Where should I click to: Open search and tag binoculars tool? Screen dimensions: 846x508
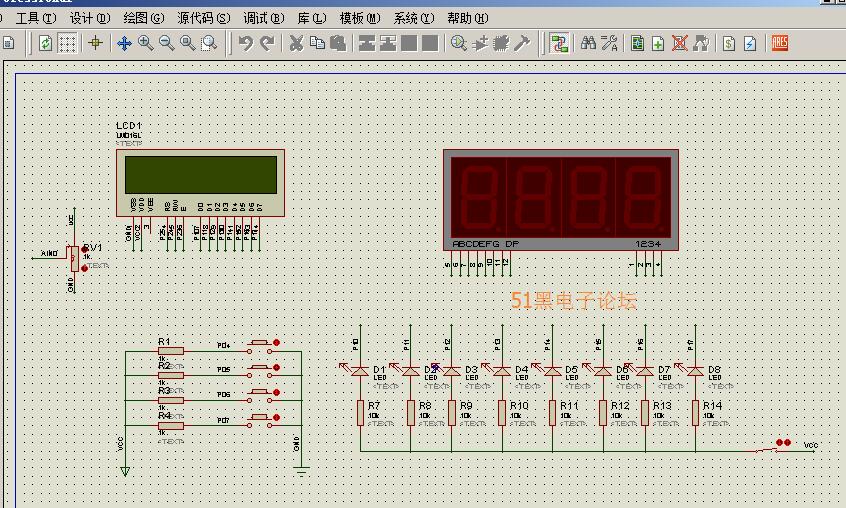589,43
